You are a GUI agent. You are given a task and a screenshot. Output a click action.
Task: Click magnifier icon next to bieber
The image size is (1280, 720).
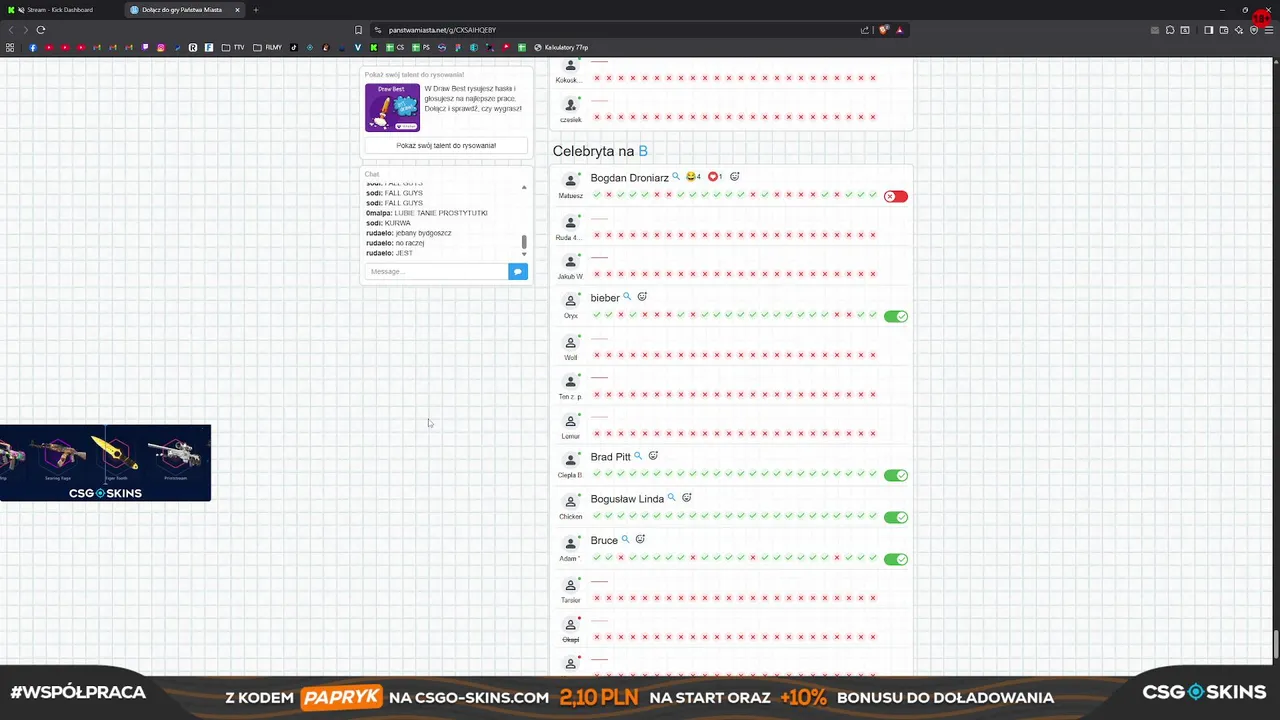point(627,297)
